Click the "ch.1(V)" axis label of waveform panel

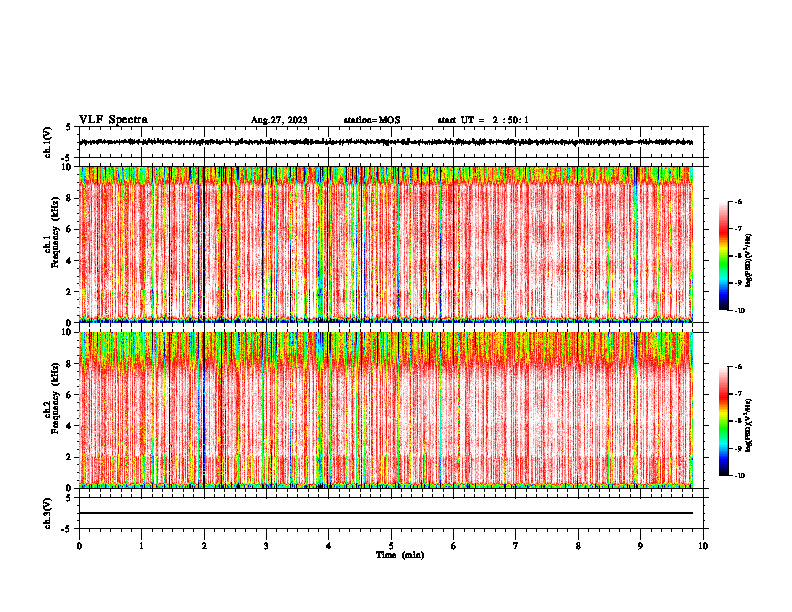pyautogui.click(x=48, y=142)
